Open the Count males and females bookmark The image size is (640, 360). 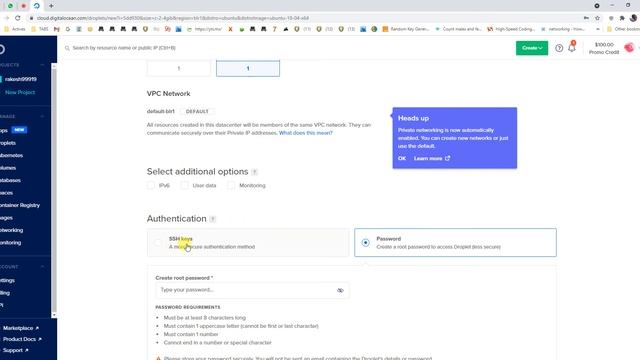(459, 29)
